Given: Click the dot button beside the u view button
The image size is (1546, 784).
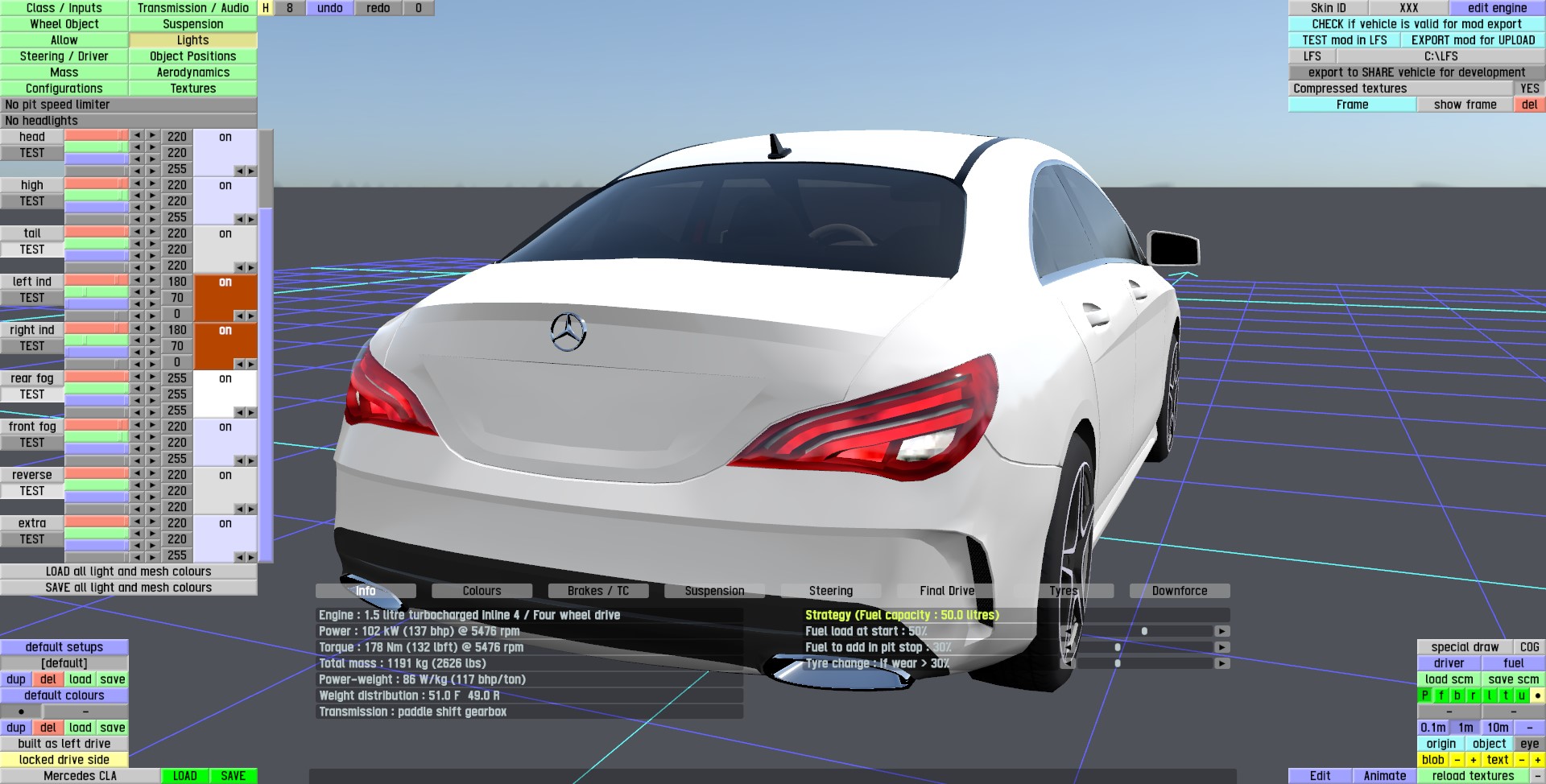Looking at the screenshot, I should tap(1538, 695).
